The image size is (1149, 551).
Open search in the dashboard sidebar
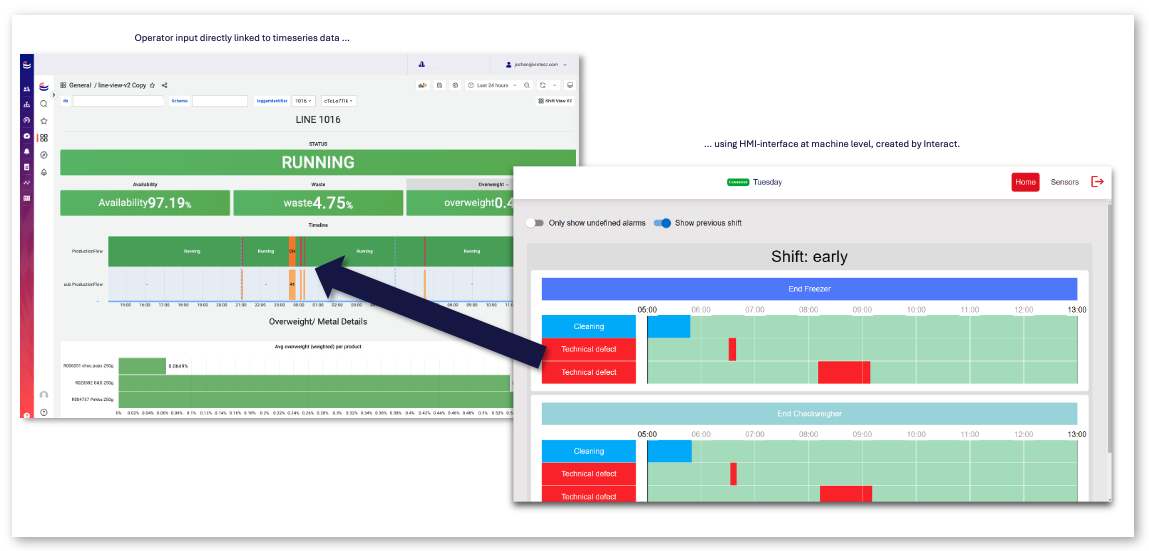(44, 104)
